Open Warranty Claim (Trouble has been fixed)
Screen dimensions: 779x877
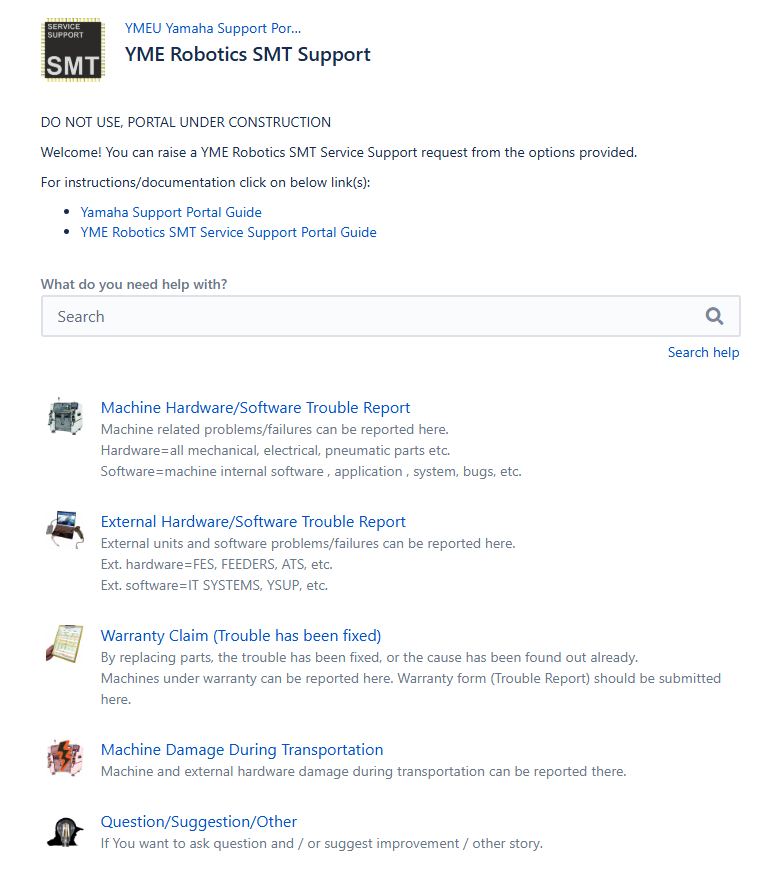coord(240,636)
